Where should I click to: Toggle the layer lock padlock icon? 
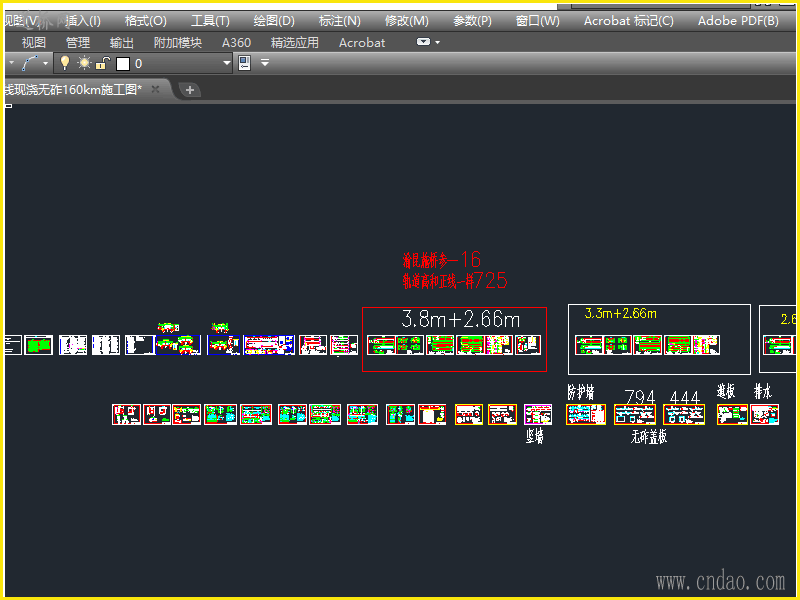coord(103,63)
